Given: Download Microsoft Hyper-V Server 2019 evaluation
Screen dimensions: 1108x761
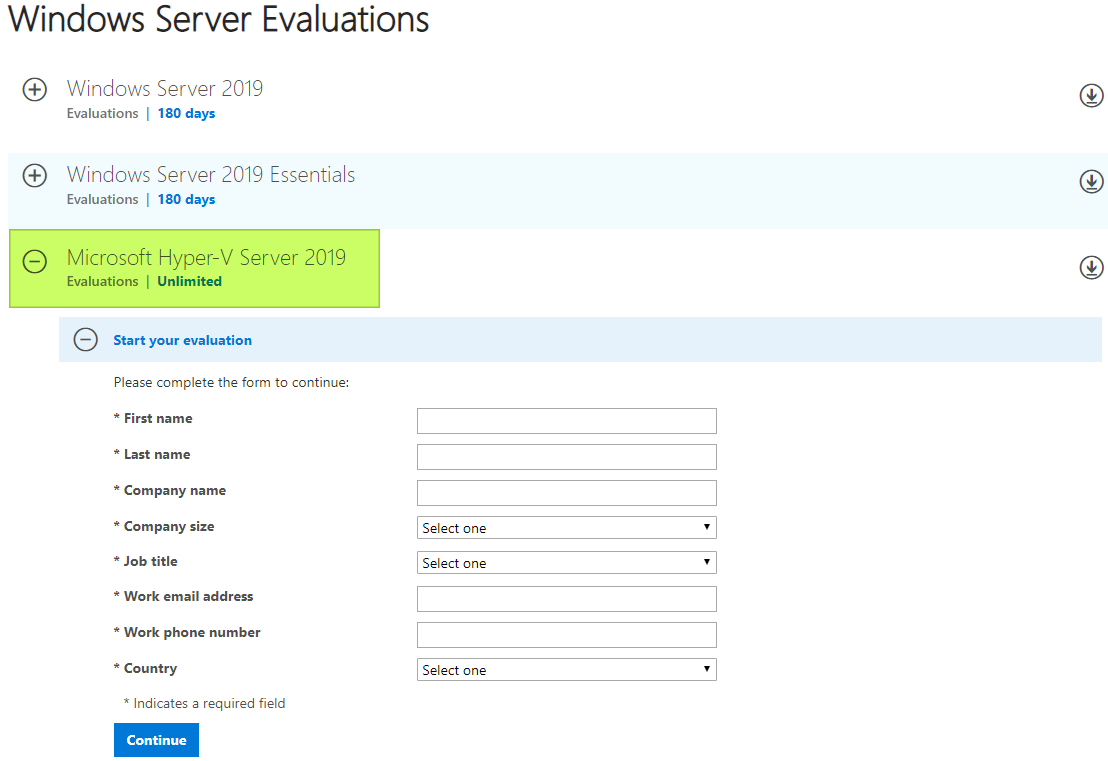Looking at the screenshot, I should (1091, 267).
